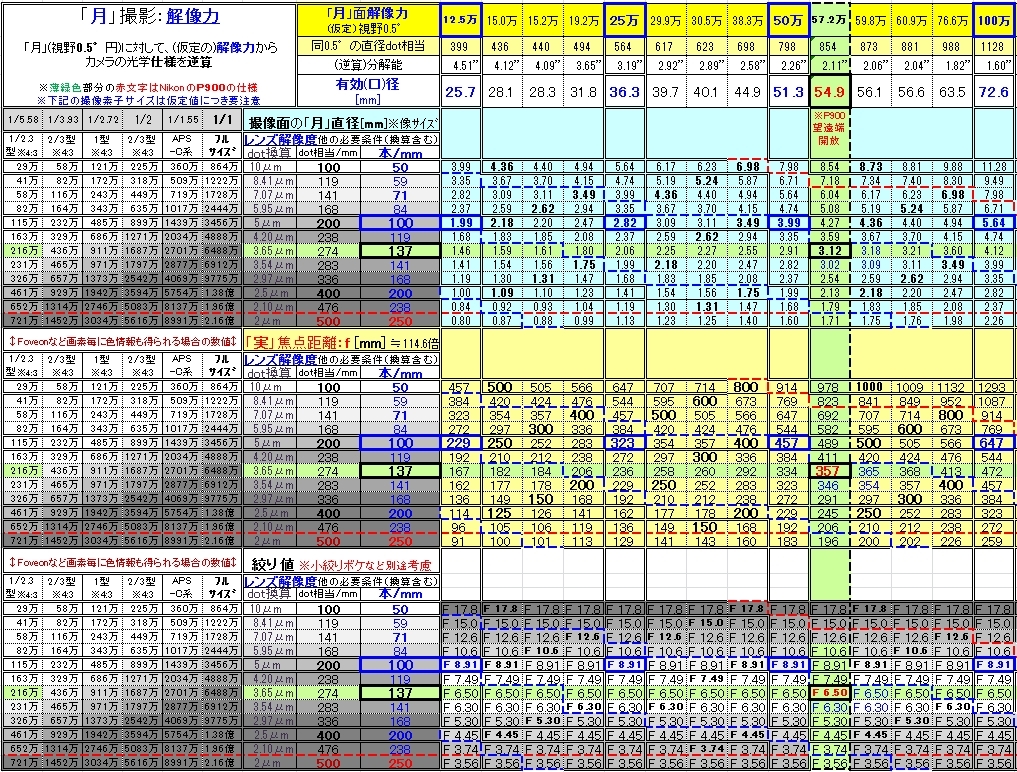Select the boxed bold 3.12 cell
This screenshot has width=1017, height=772.
829,250
